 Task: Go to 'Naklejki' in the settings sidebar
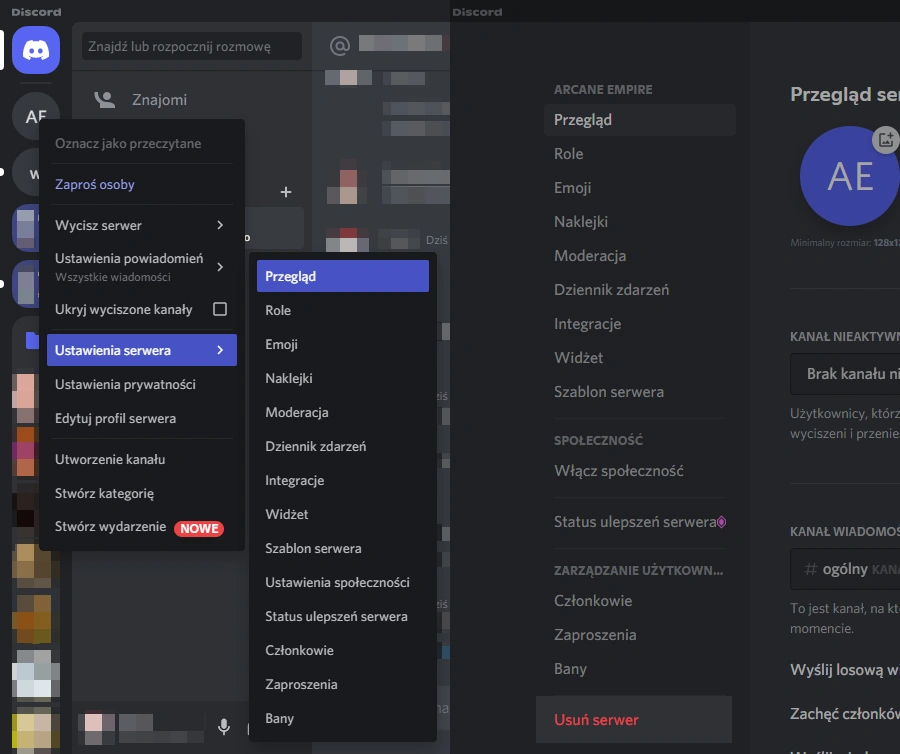point(639,222)
